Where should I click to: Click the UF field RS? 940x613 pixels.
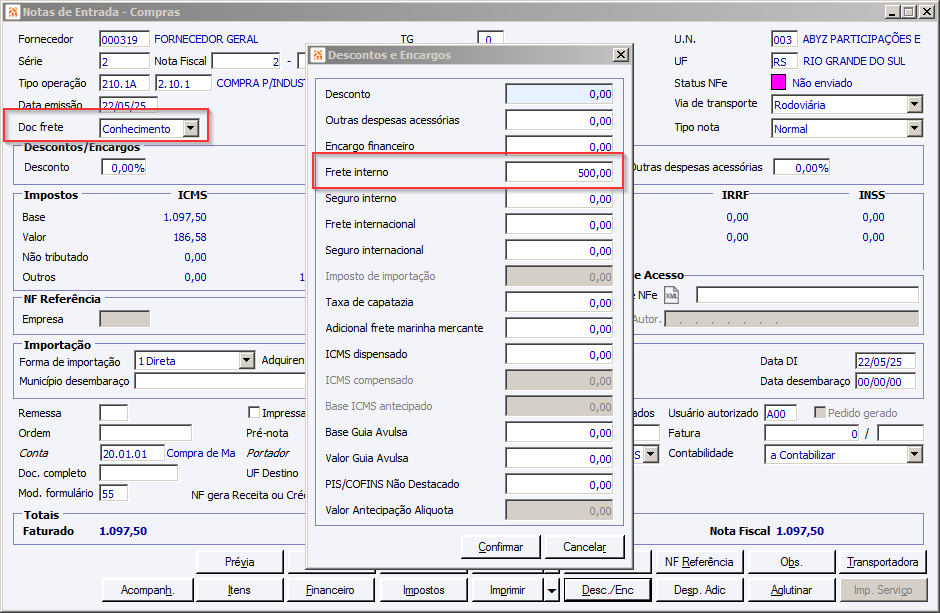tap(784, 61)
